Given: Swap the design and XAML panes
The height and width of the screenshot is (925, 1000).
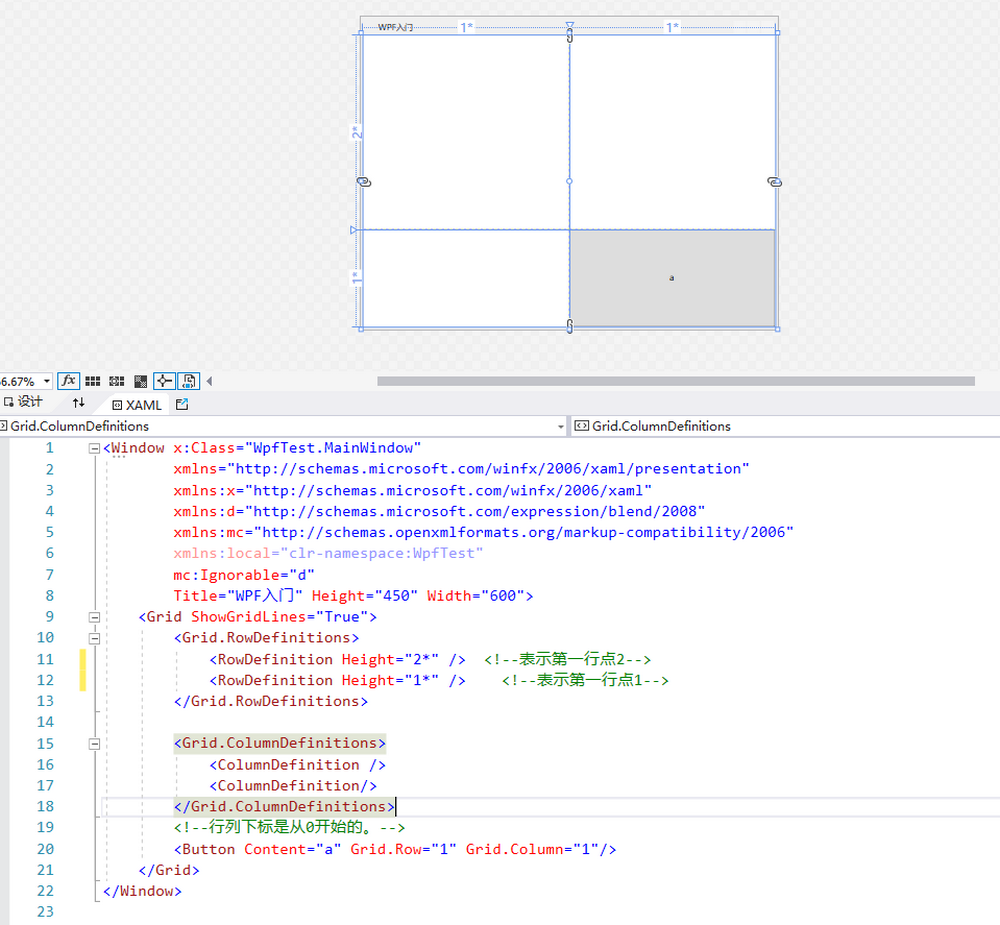Looking at the screenshot, I should click(x=78, y=403).
